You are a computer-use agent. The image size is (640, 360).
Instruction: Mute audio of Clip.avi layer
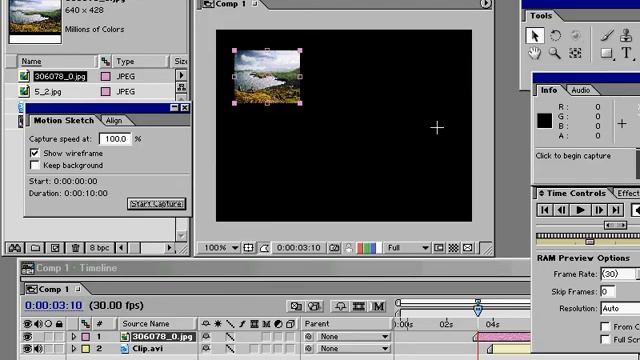tap(38, 349)
